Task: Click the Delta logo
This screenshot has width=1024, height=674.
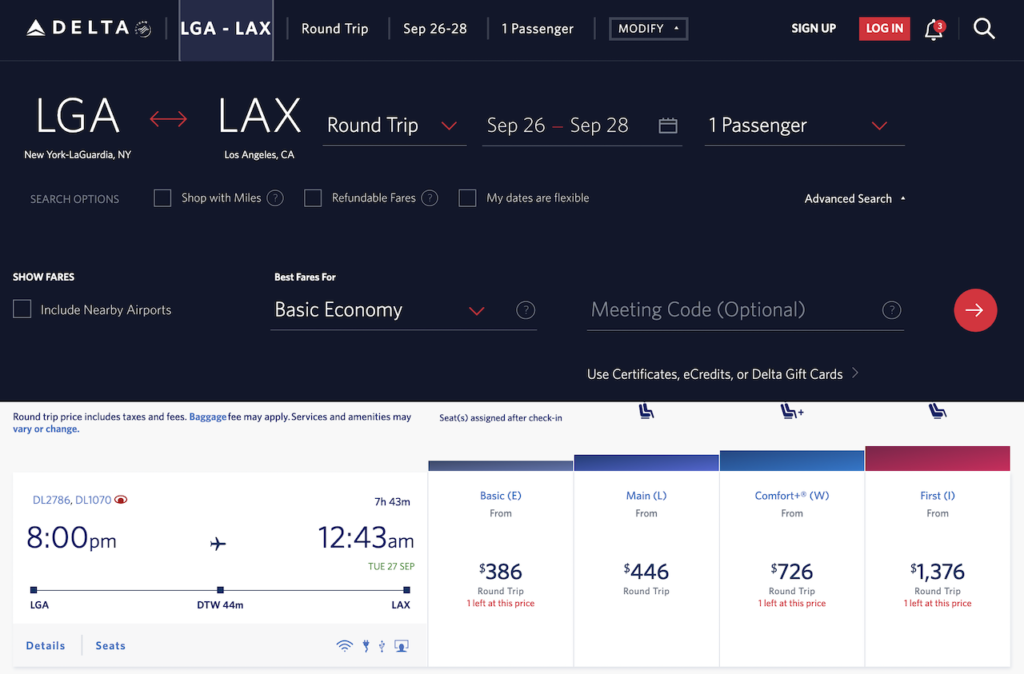Action: click(x=88, y=28)
